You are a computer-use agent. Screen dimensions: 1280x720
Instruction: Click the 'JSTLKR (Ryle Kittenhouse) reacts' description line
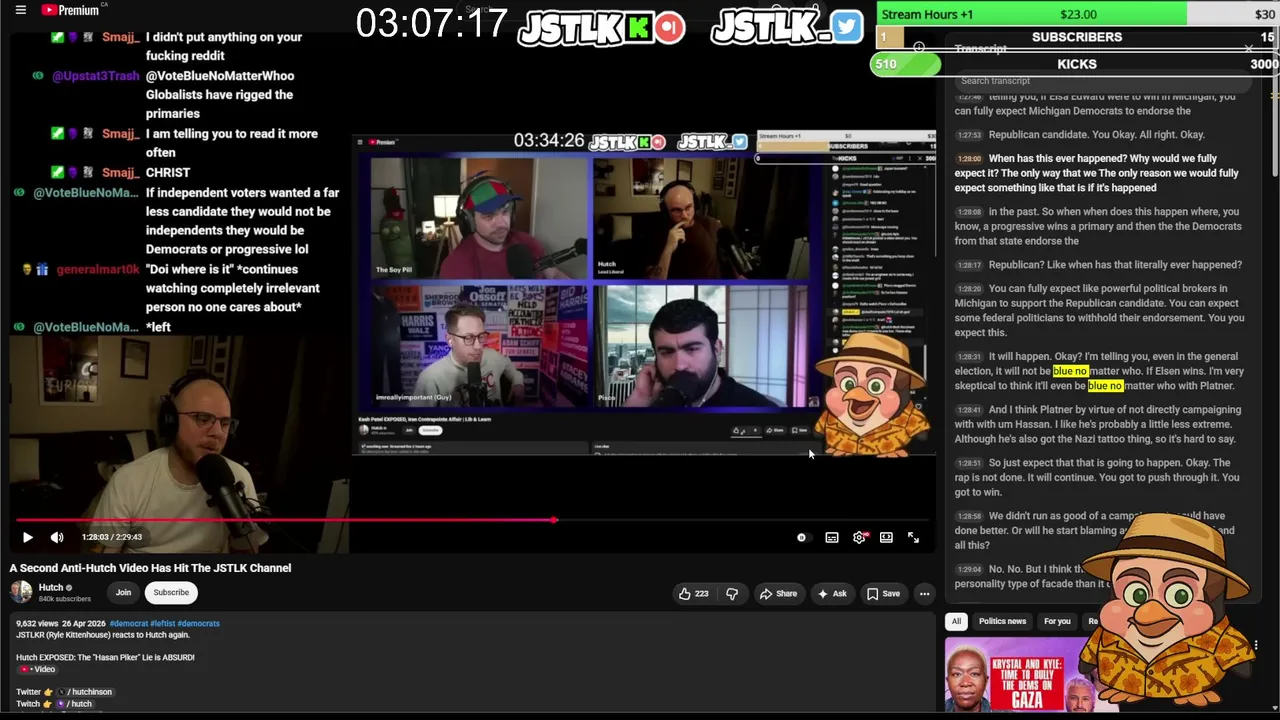tap(103, 635)
